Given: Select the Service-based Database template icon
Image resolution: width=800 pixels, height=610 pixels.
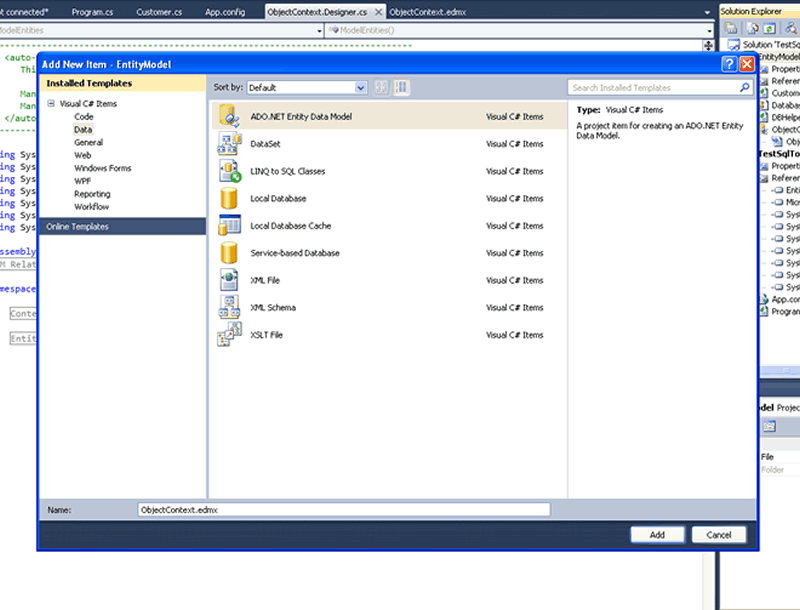Looking at the screenshot, I should [x=229, y=253].
